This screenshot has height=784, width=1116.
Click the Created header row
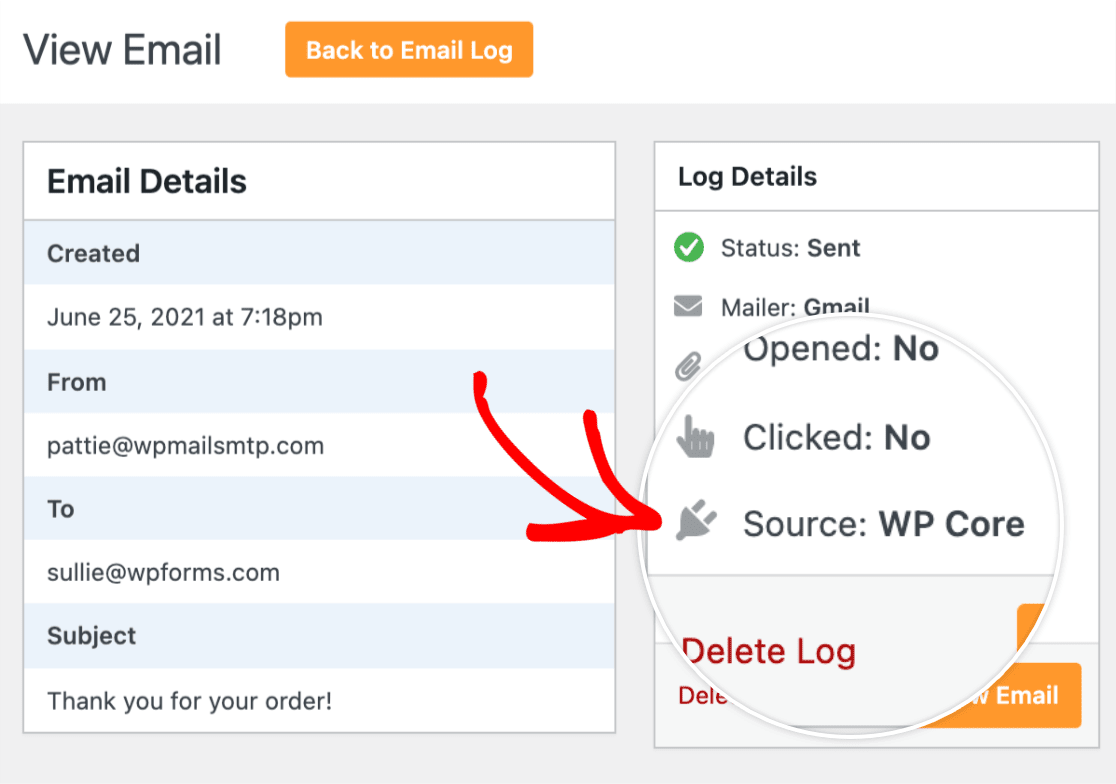(x=320, y=253)
